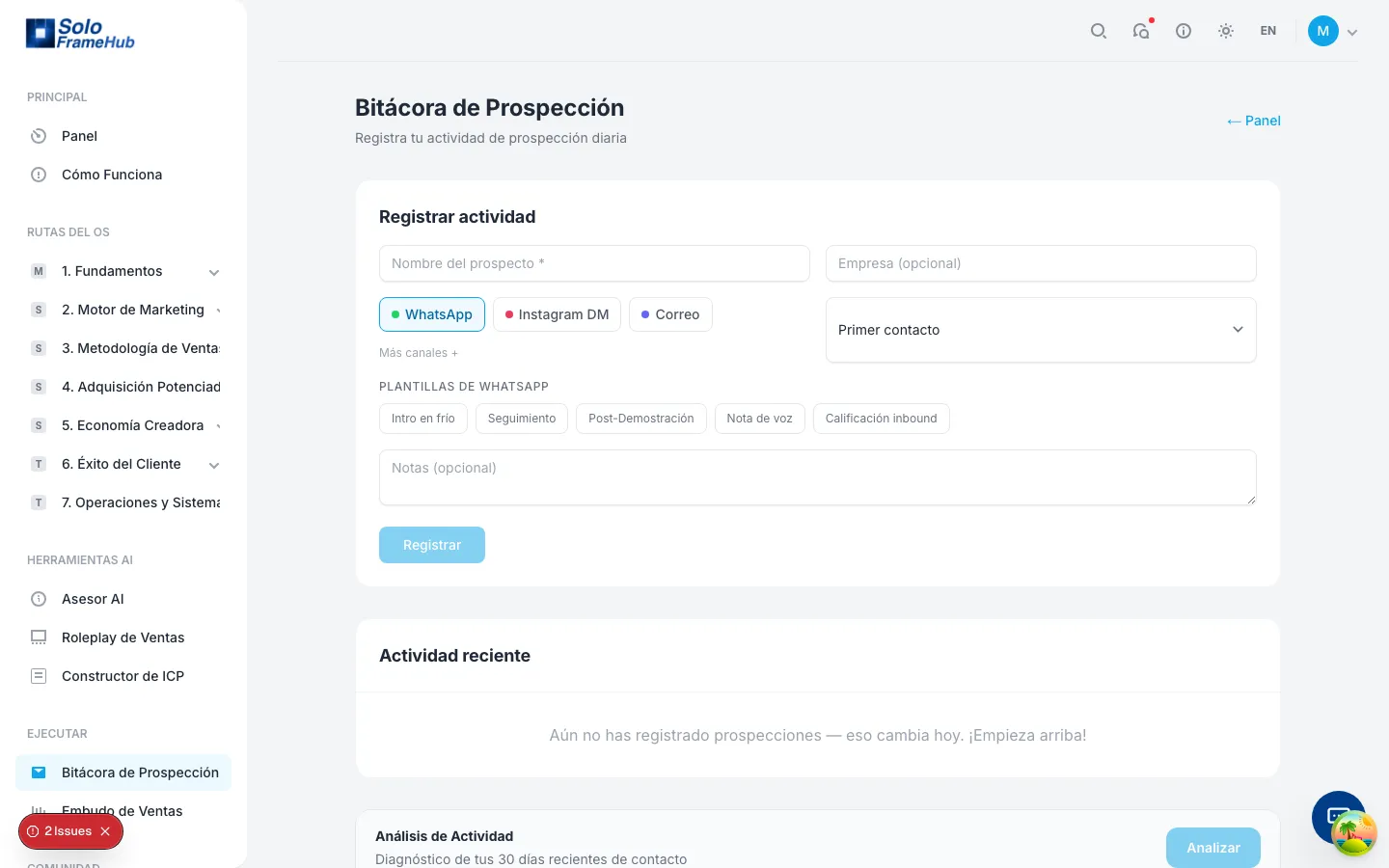Open the floating chat bubble icon

(1339, 818)
